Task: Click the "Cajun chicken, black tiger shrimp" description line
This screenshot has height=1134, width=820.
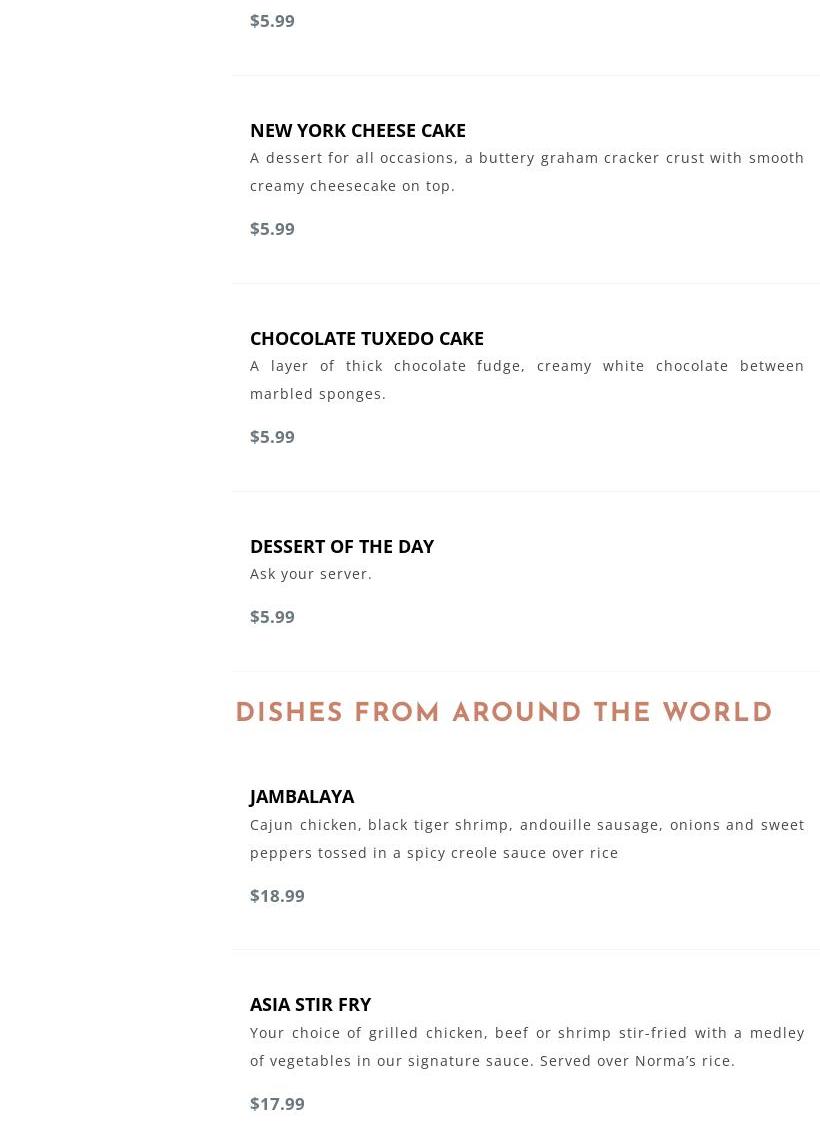Action: (526, 825)
